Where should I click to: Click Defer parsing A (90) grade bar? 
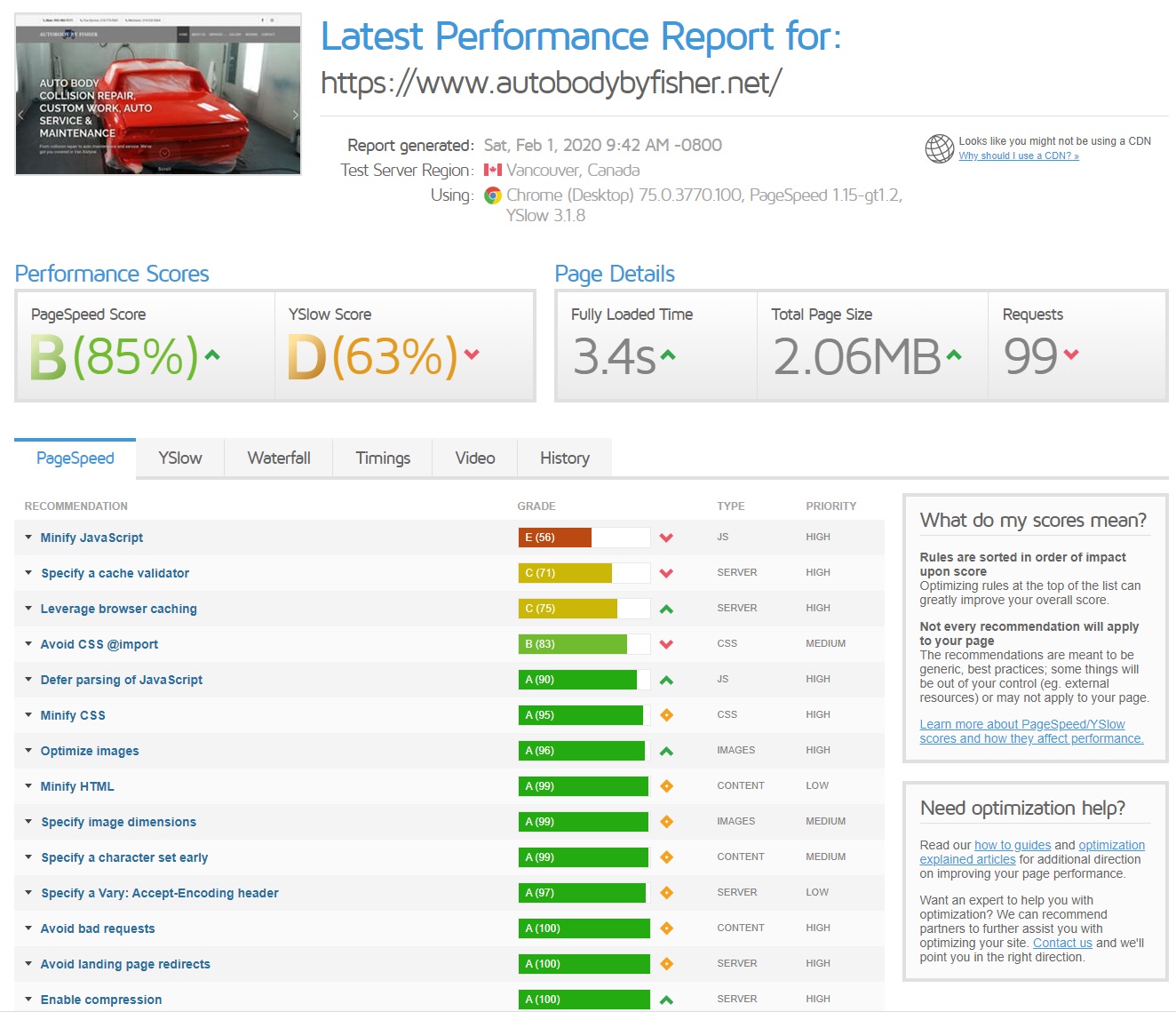click(584, 680)
